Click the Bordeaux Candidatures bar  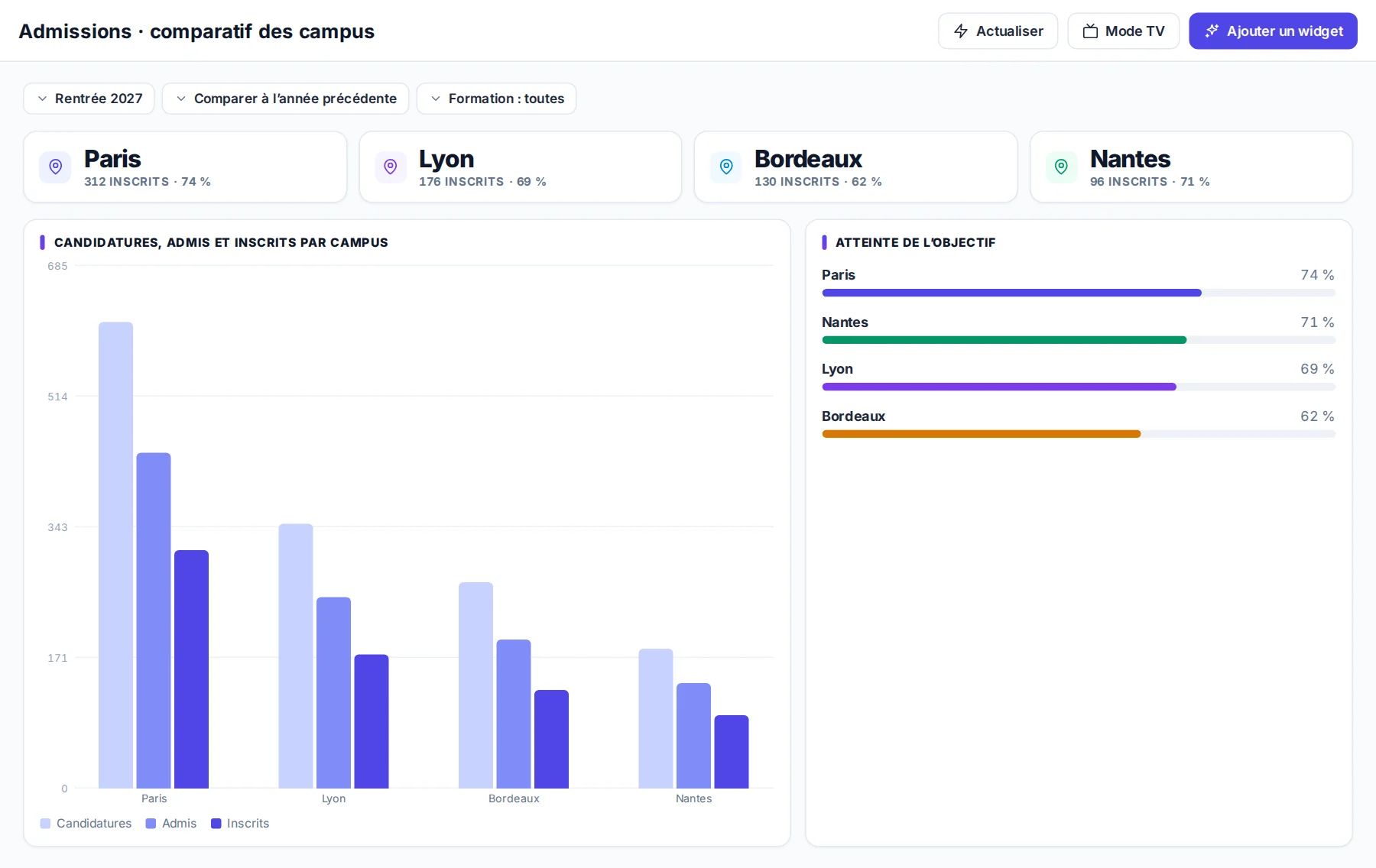[x=475, y=685]
